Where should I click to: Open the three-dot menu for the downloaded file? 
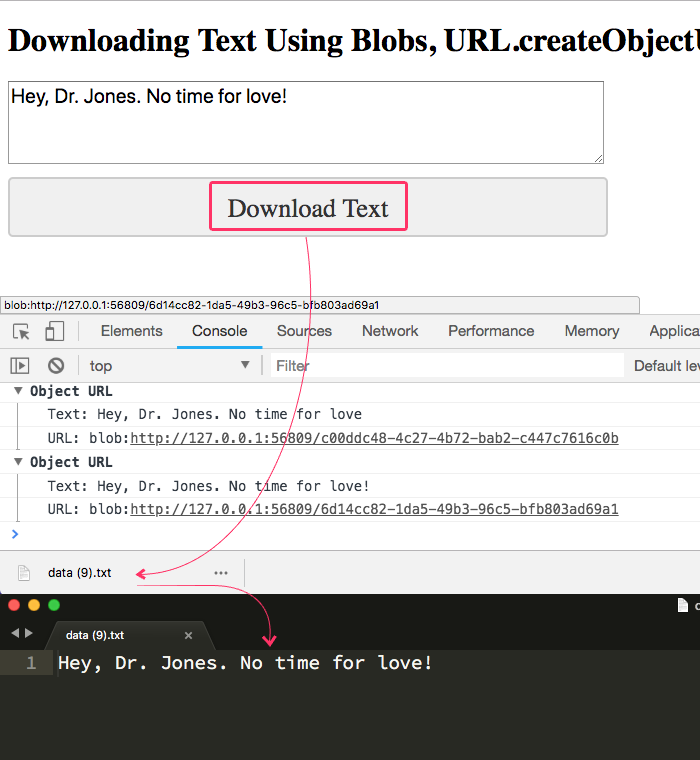(x=221, y=573)
